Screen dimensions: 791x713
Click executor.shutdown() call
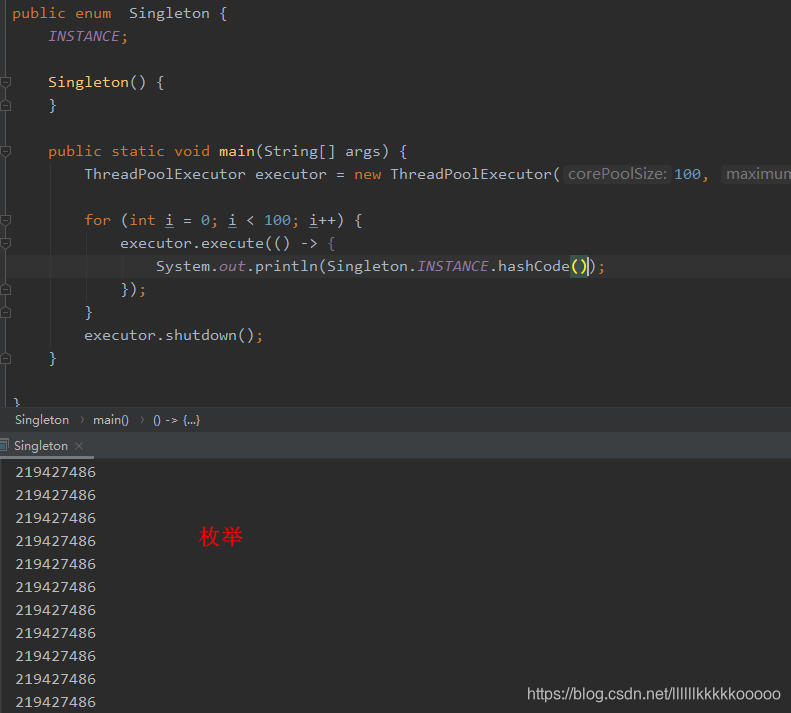pyautogui.click(x=173, y=336)
